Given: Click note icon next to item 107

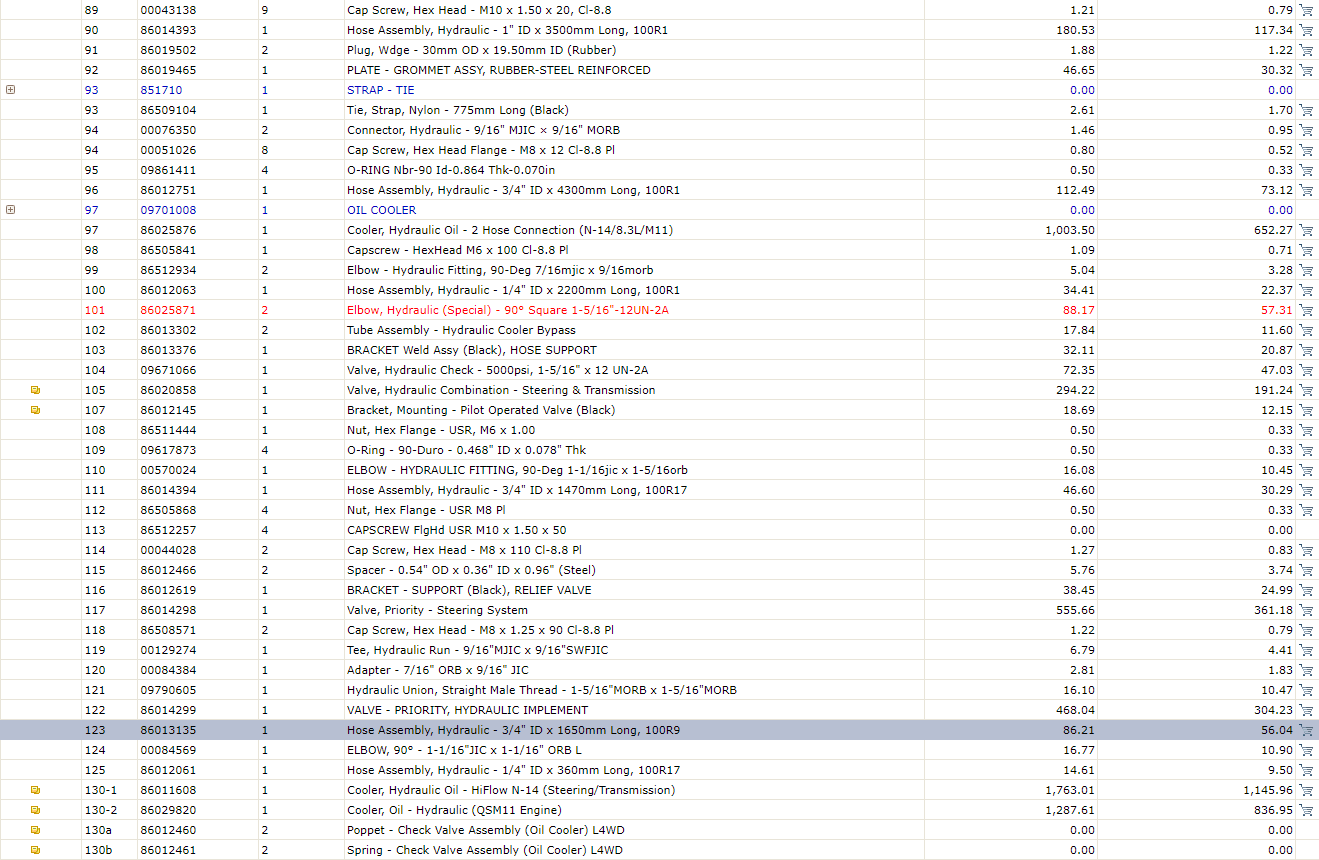Looking at the screenshot, I should [36, 410].
